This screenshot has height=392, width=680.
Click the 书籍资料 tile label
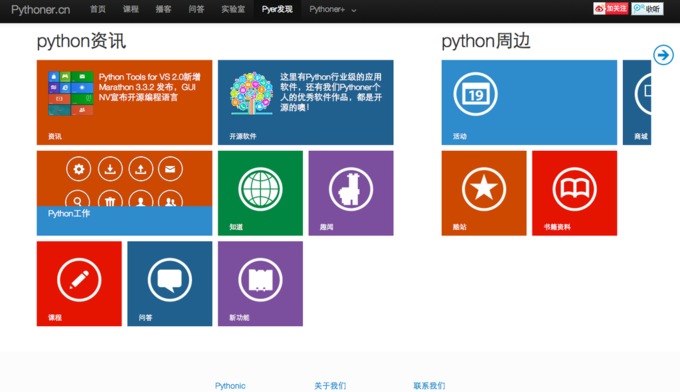click(x=557, y=227)
